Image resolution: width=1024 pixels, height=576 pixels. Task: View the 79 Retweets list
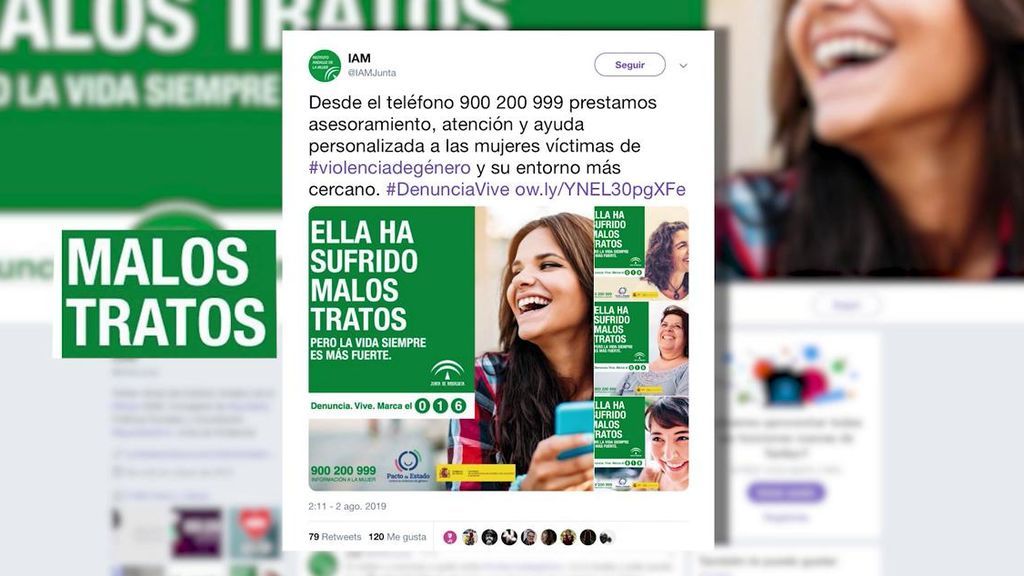(x=334, y=537)
